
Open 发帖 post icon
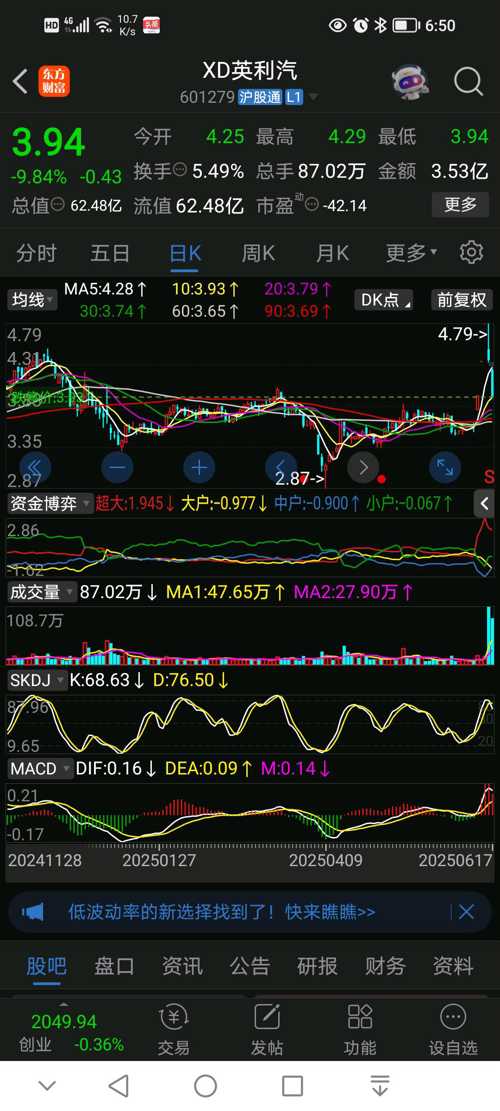pos(266,1029)
